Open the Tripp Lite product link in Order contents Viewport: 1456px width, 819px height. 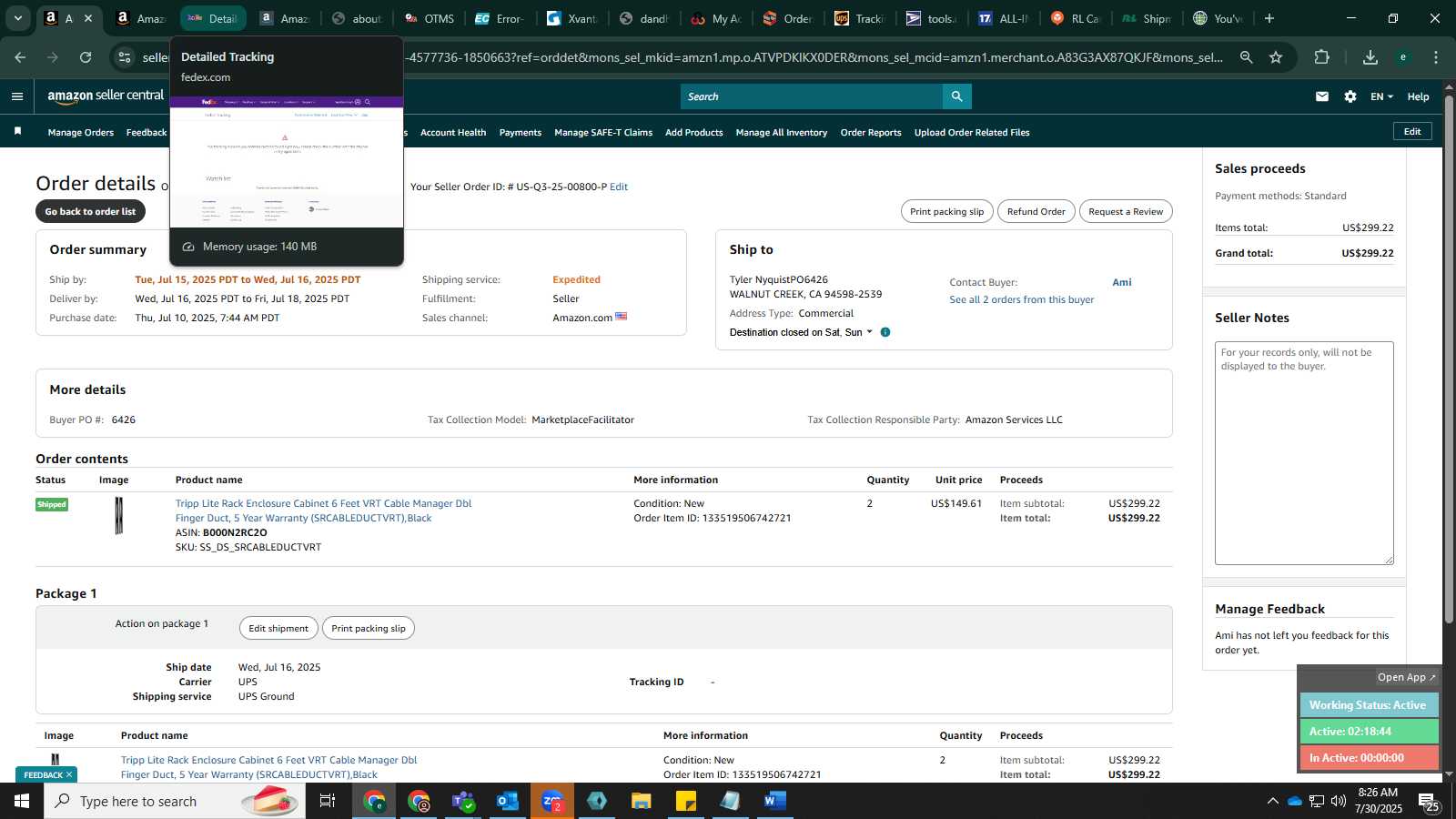tap(323, 511)
